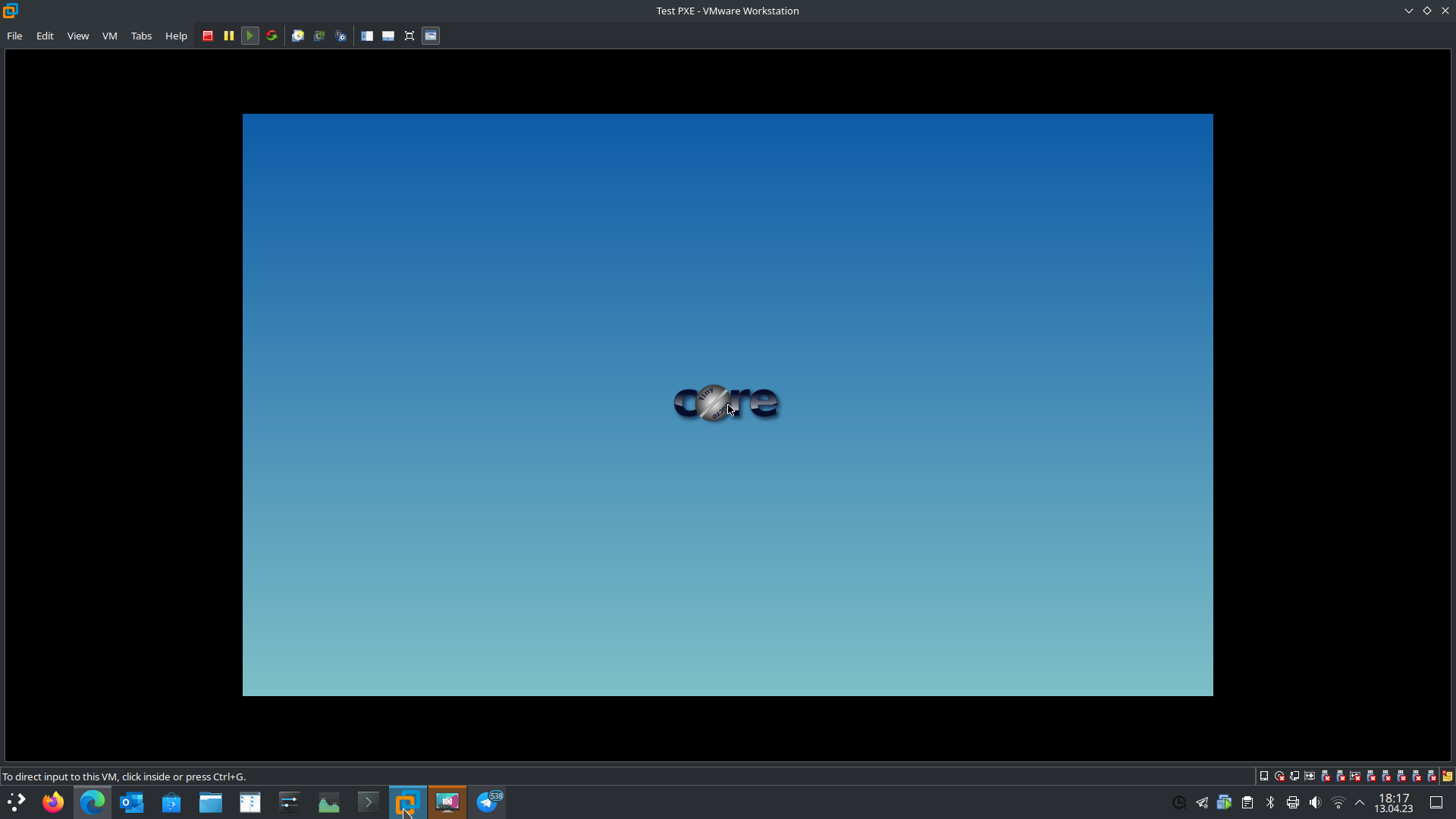
Task: Open the volume control in system tray
Action: click(x=1315, y=802)
